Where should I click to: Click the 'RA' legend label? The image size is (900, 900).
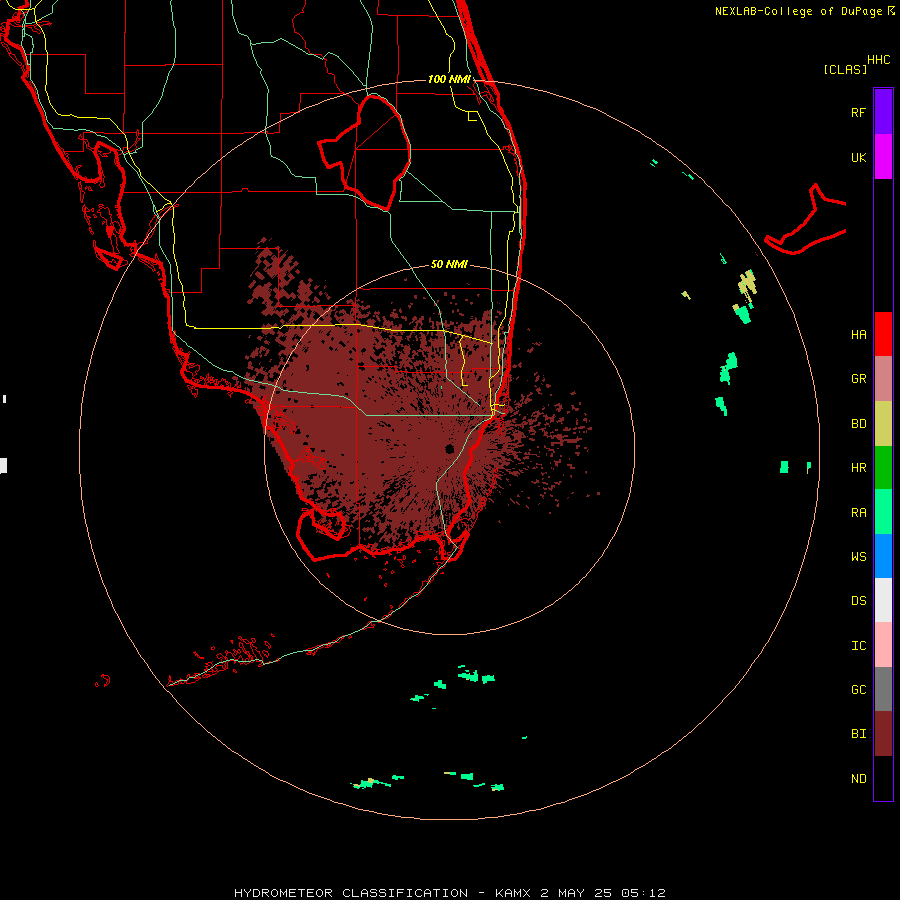pyautogui.click(x=858, y=513)
